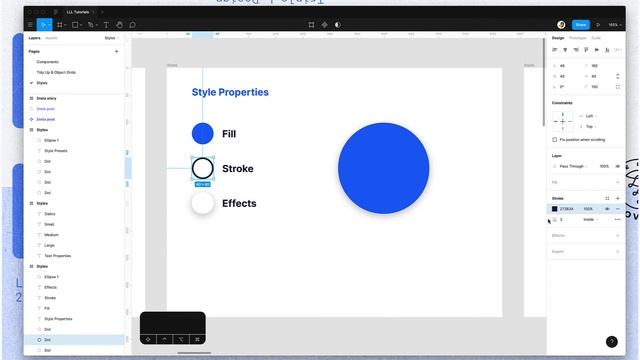Open the help question mark button

(611, 342)
